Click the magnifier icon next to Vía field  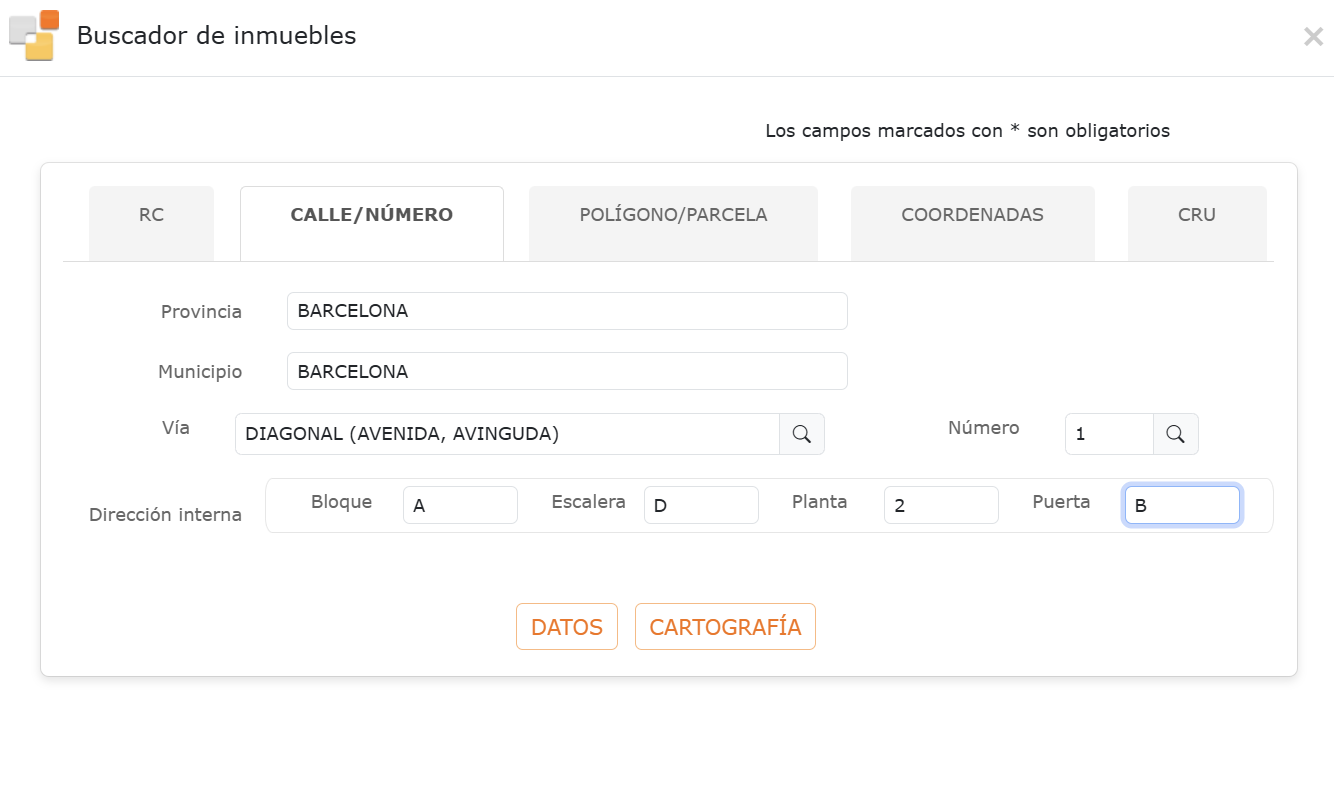801,434
